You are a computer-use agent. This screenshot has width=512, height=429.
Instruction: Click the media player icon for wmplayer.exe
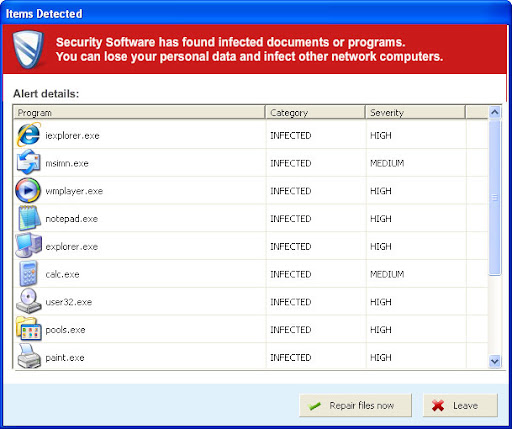[28, 190]
